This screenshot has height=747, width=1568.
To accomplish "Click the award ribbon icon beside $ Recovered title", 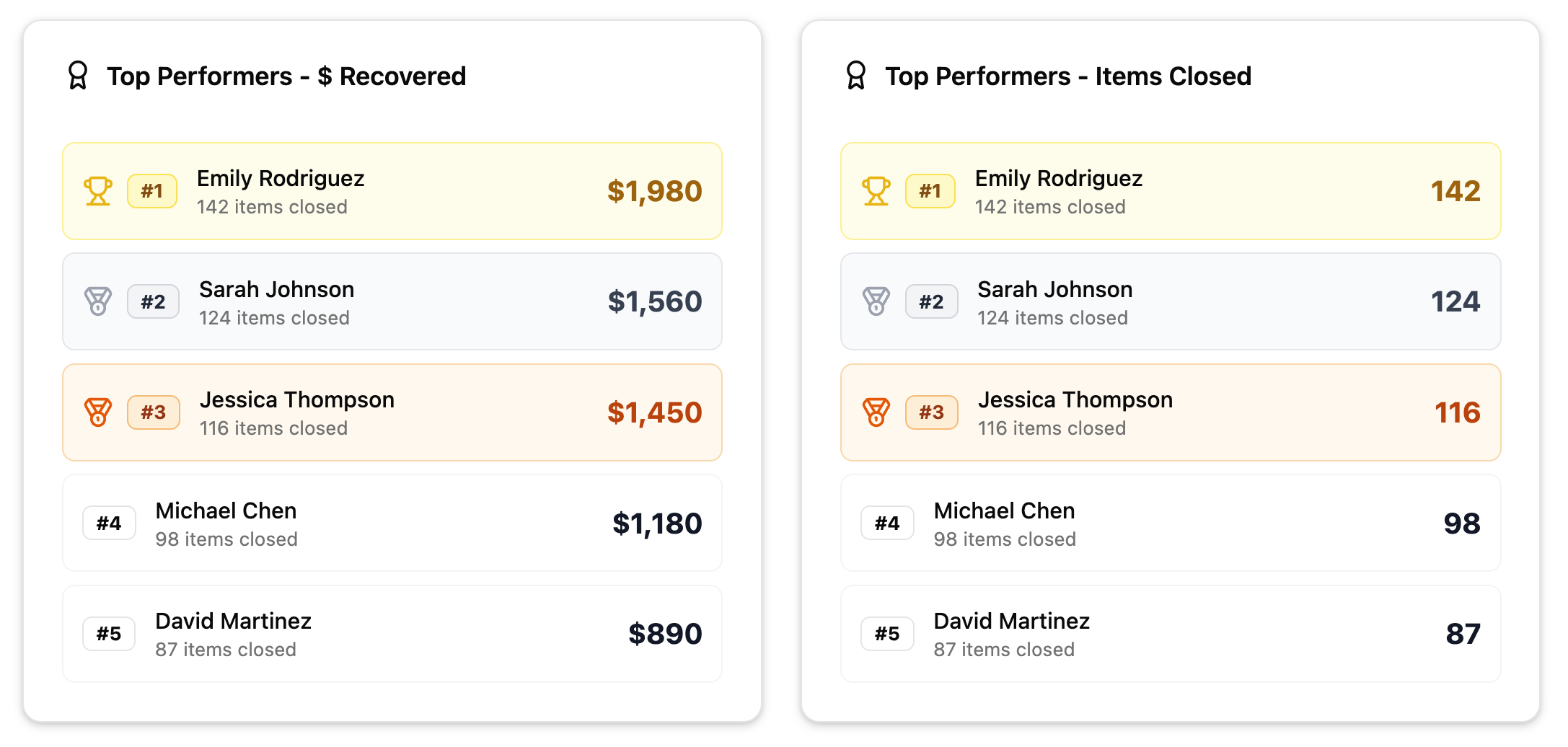I will [x=78, y=76].
